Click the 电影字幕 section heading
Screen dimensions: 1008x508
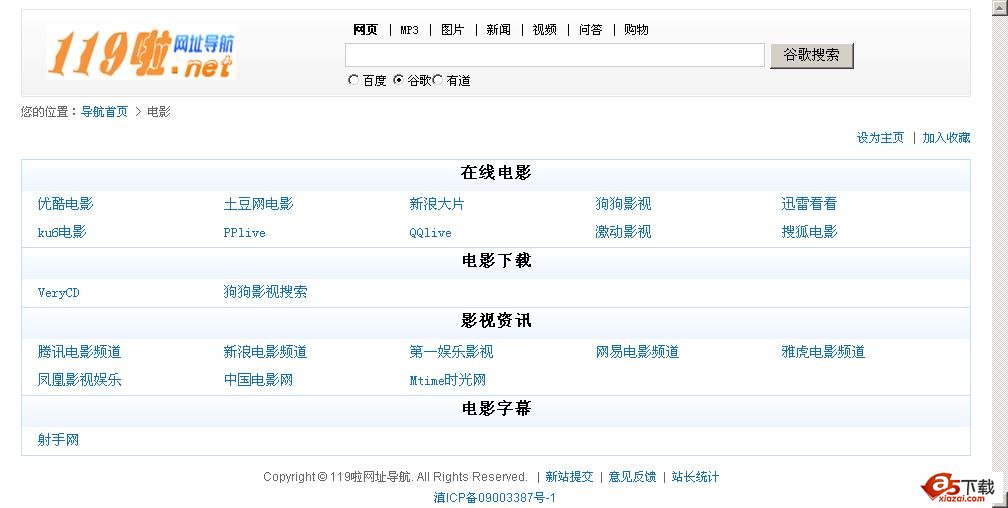(x=496, y=408)
